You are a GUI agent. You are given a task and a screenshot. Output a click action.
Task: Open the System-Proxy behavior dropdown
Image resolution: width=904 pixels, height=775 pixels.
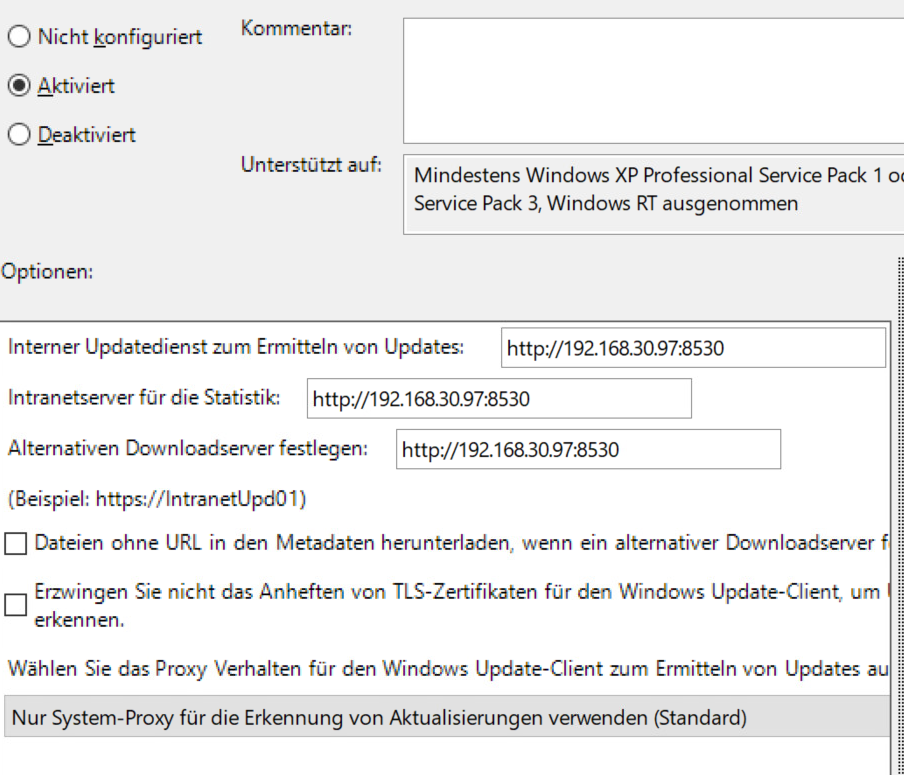[x=445, y=718]
